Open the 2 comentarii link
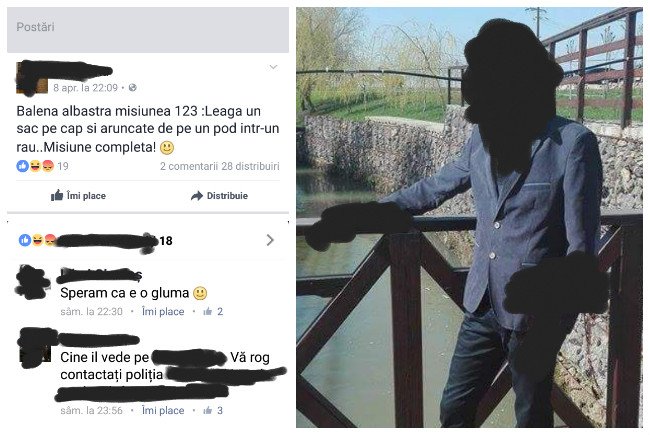Viewport: 650px width, 435px height. tap(189, 166)
